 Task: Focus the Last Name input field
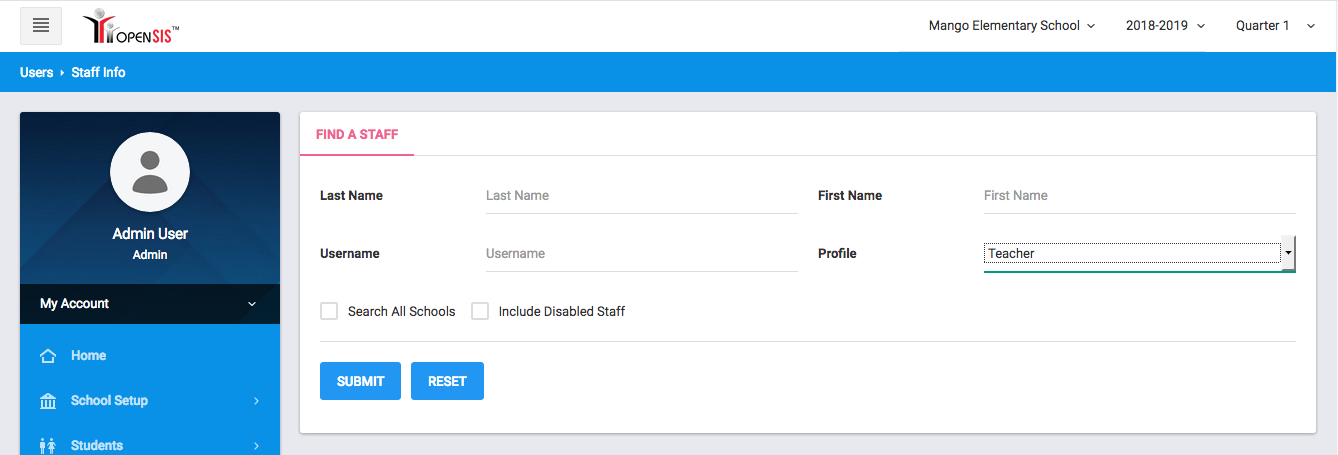tap(640, 196)
